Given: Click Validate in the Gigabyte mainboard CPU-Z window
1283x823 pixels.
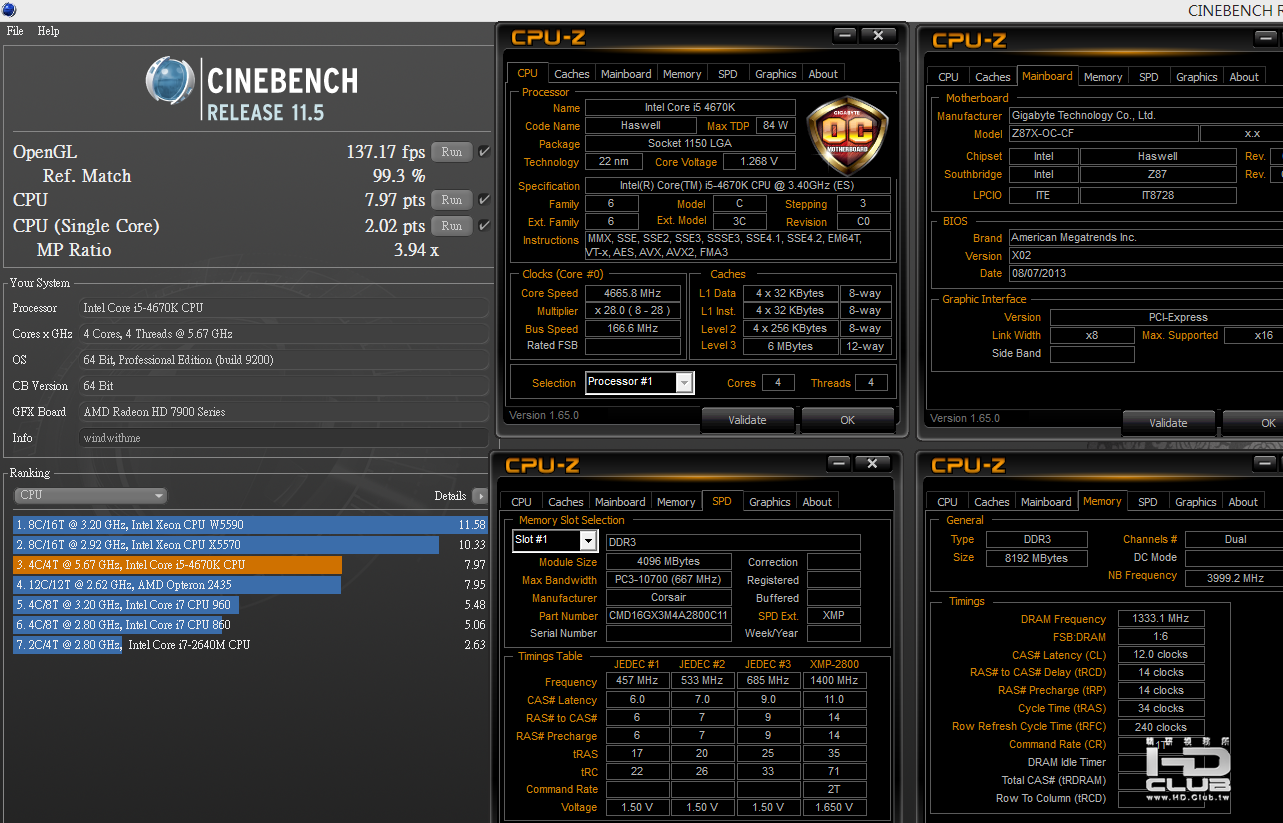Looking at the screenshot, I should point(1168,423).
